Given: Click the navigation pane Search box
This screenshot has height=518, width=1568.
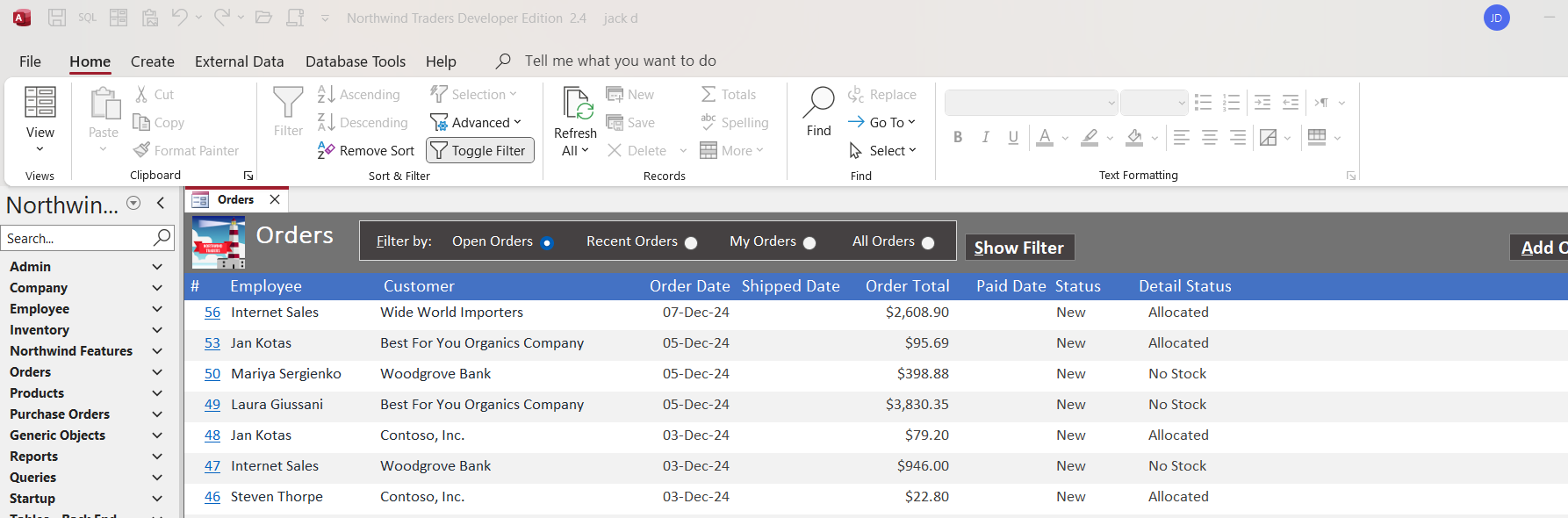Looking at the screenshot, I should [77, 239].
